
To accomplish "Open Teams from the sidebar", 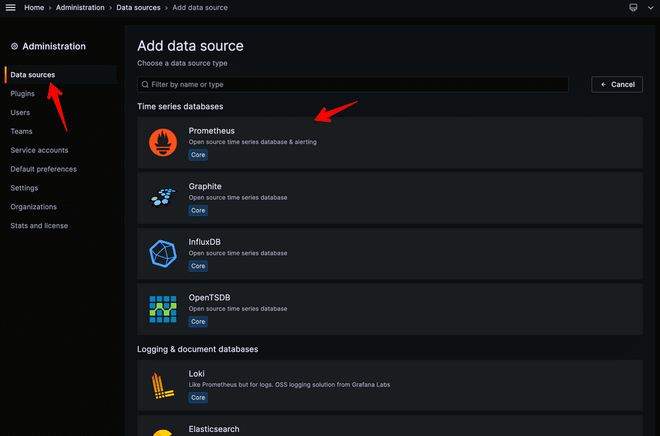I will coord(21,131).
